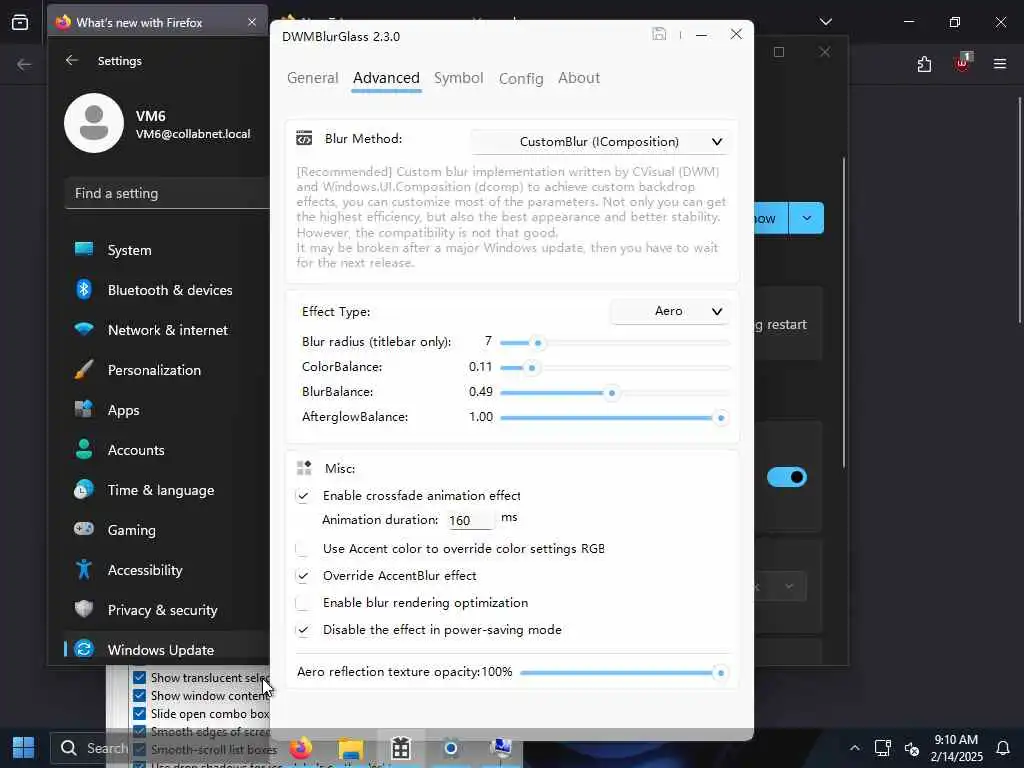The width and height of the screenshot is (1024, 768).
Task: Switch off the blue toggle in background window
Action: (787, 477)
